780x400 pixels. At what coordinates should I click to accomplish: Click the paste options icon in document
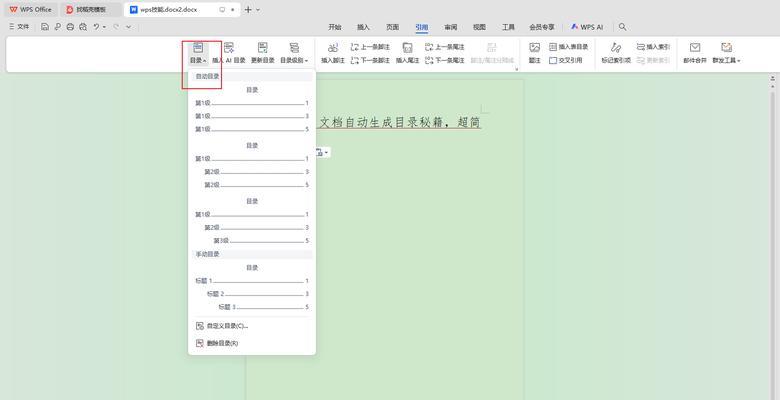(x=321, y=152)
